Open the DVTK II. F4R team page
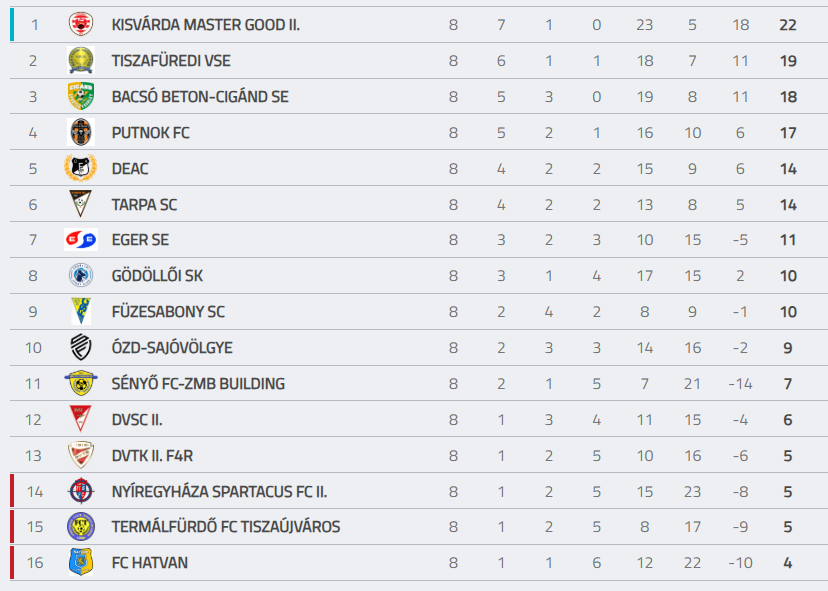 (152, 456)
